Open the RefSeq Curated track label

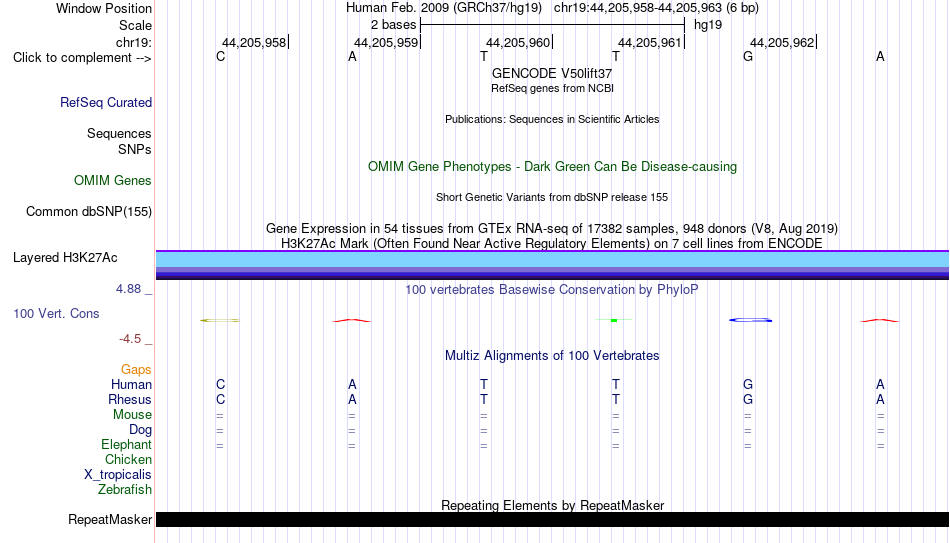tap(106, 102)
